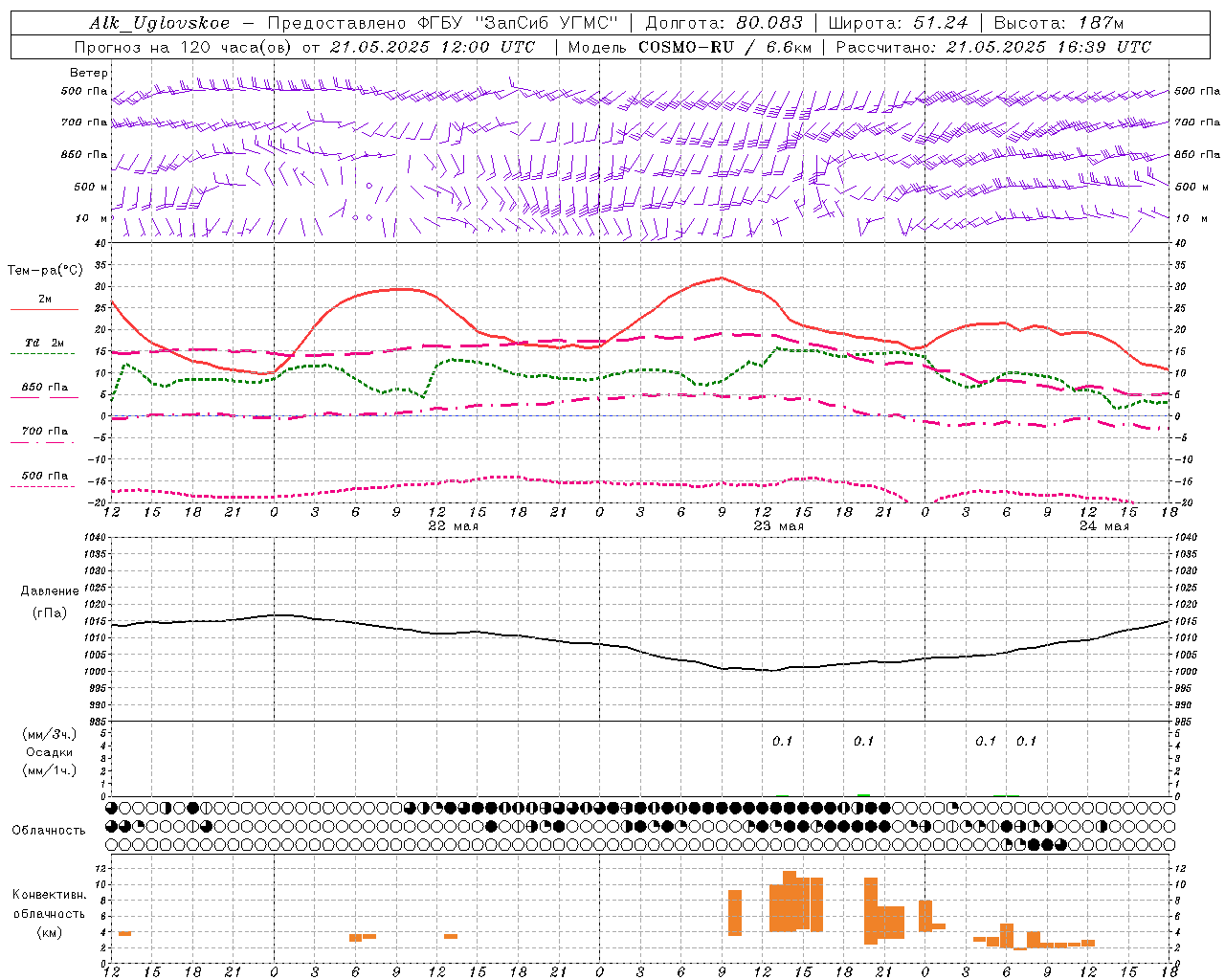
Task: Click the Ветер panel label
Action: pyautogui.click(x=89, y=73)
